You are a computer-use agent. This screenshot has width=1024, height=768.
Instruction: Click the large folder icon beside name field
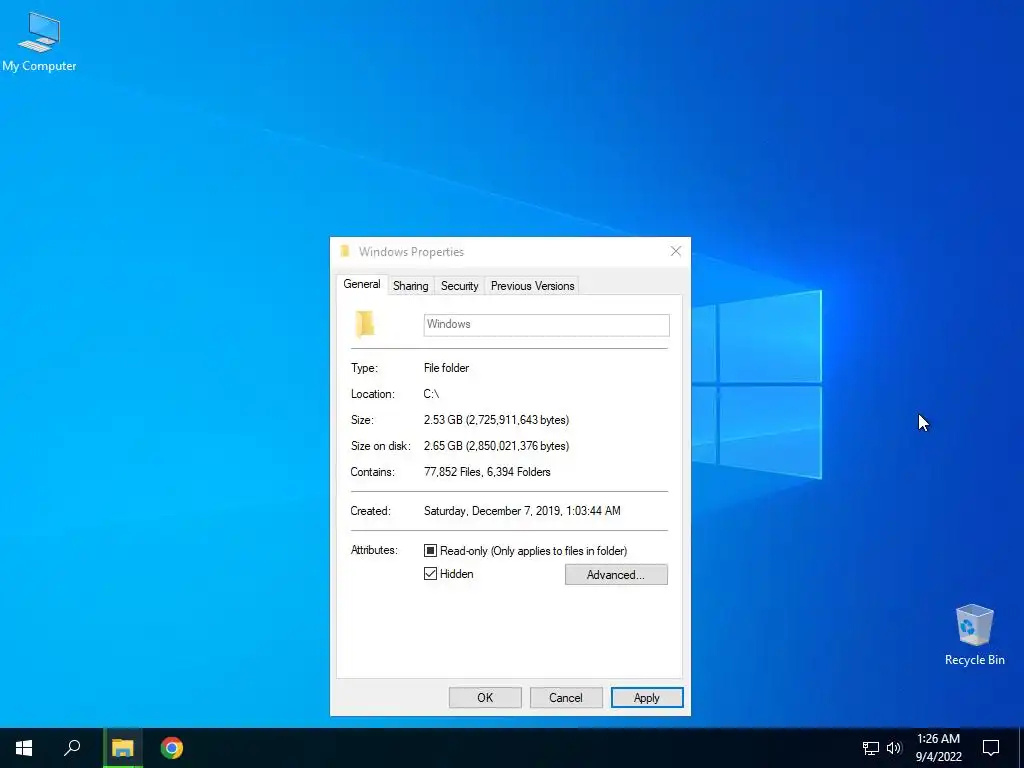tap(365, 324)
